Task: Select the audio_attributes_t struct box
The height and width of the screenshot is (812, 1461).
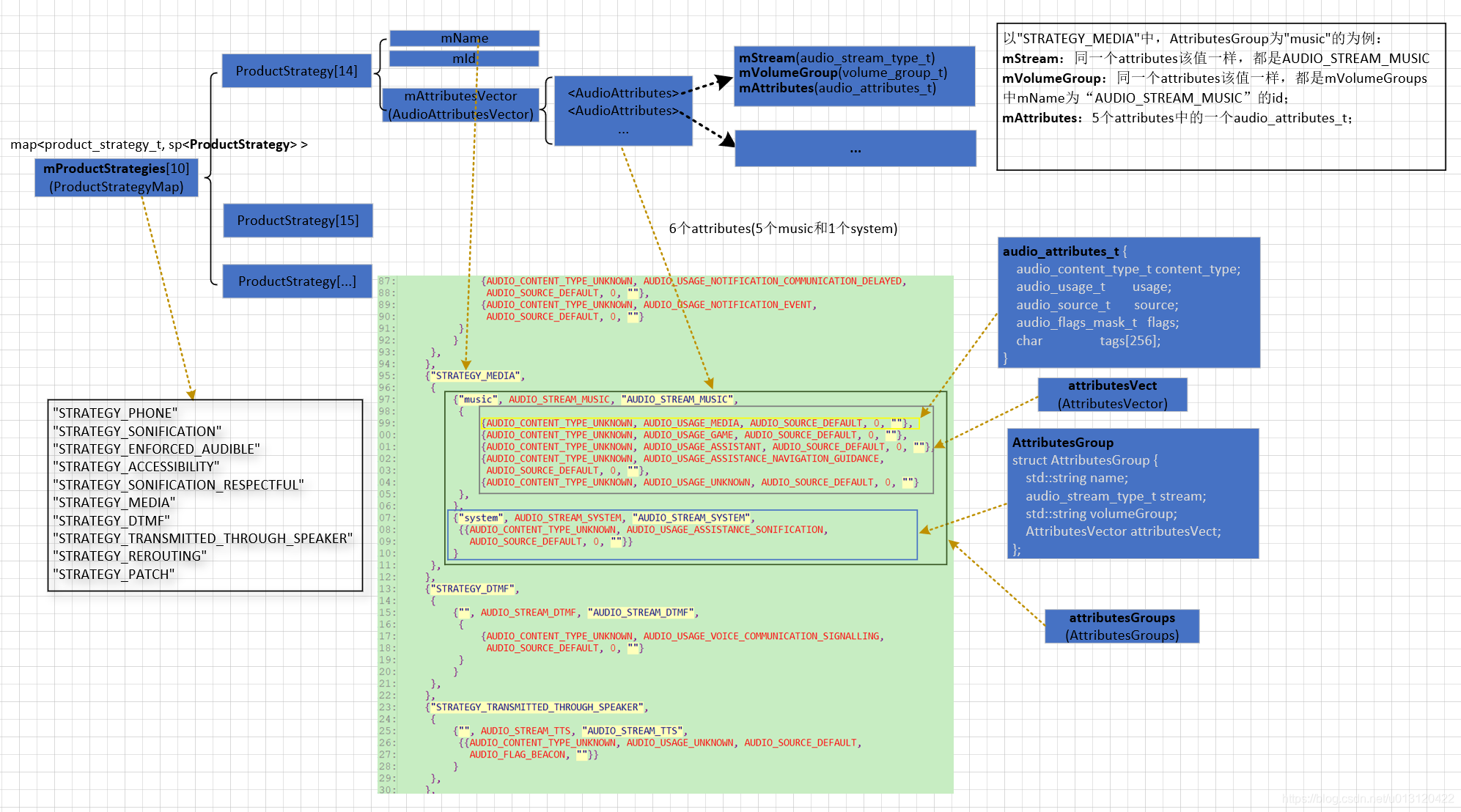Action: point(1128,303)
